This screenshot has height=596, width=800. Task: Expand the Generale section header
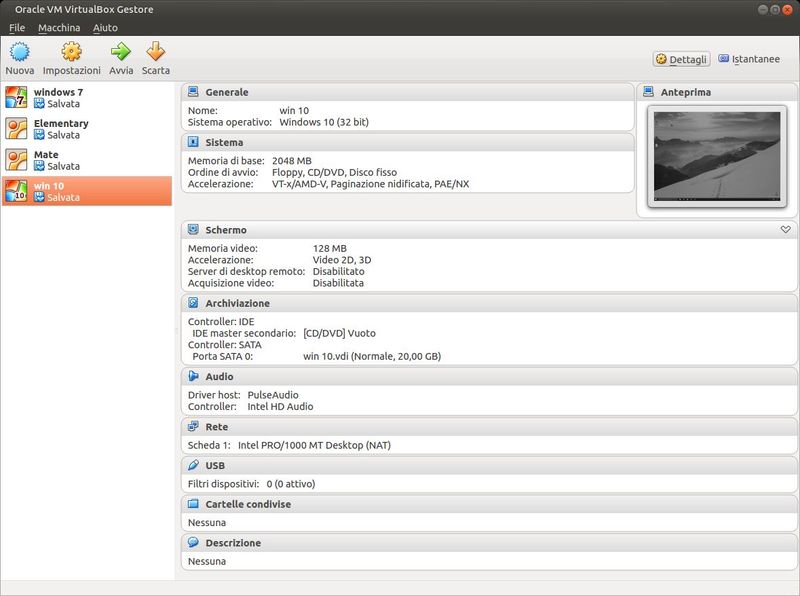[x=230, y=91]
